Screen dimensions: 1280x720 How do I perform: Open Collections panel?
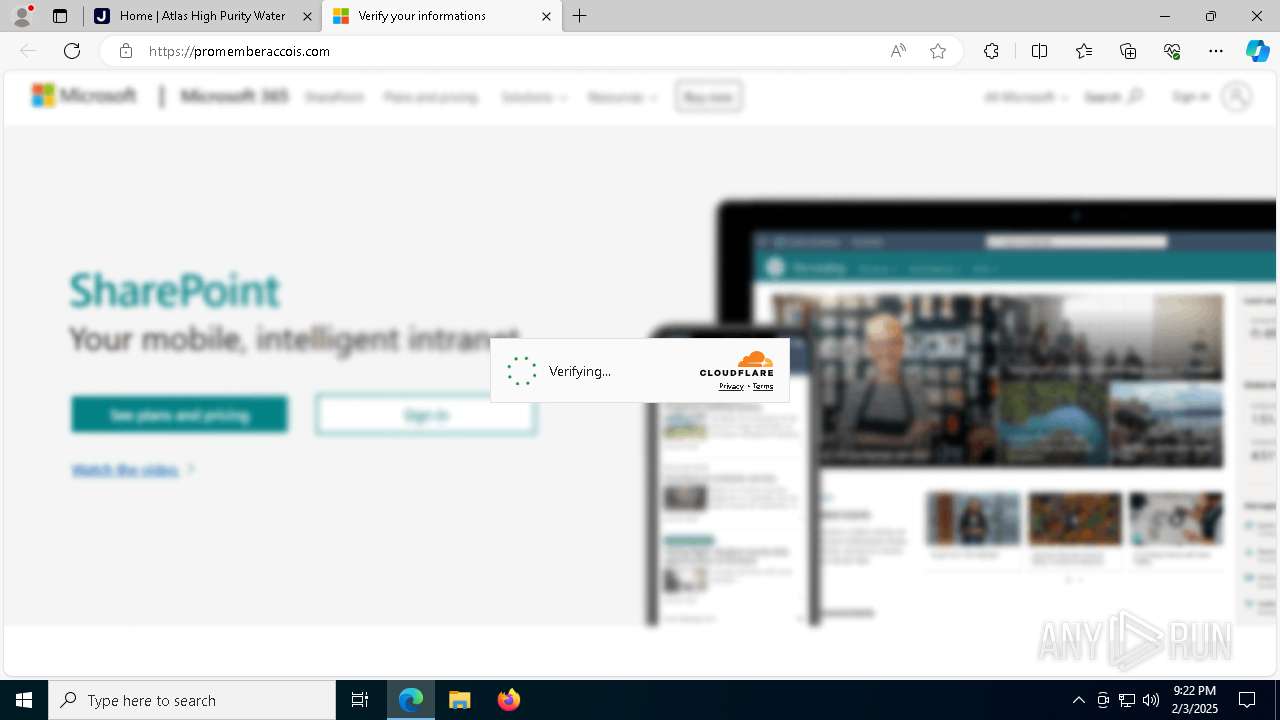1128,51
